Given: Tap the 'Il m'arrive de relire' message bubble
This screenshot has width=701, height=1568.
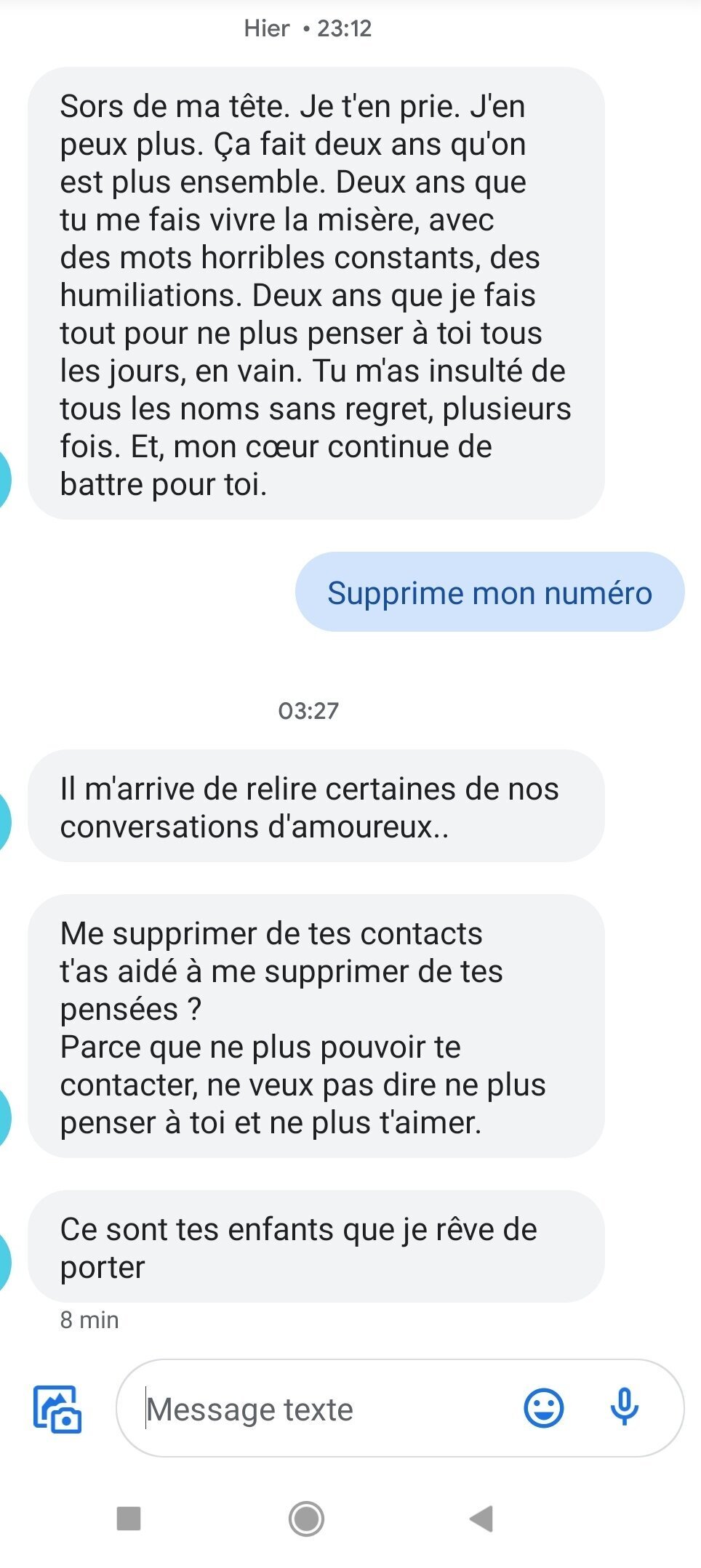Looking at the screenshot, I should pos(316,807).
